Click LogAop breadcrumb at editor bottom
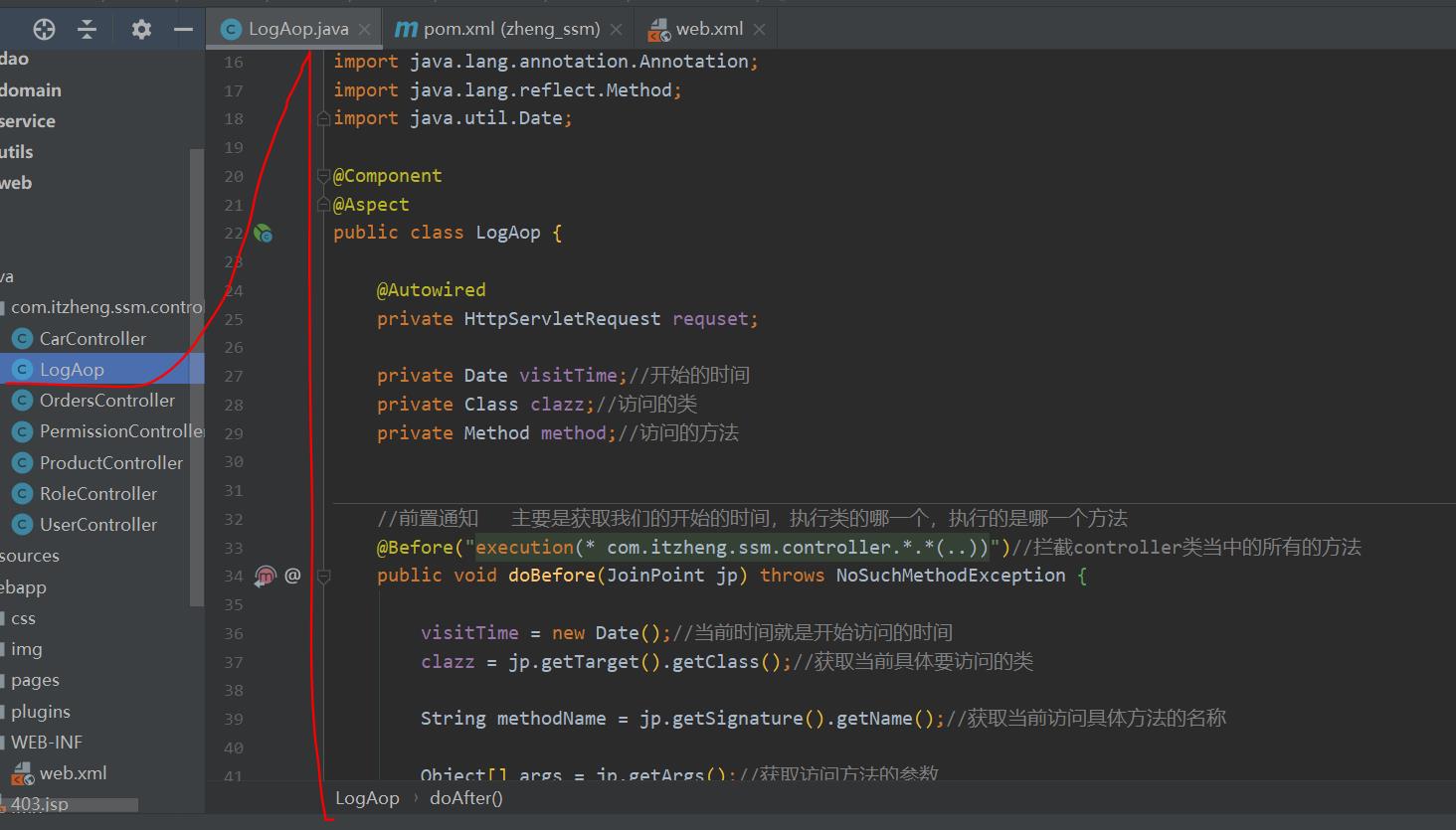The height and width of the screenshot is (830, 1456). [367, 797]
